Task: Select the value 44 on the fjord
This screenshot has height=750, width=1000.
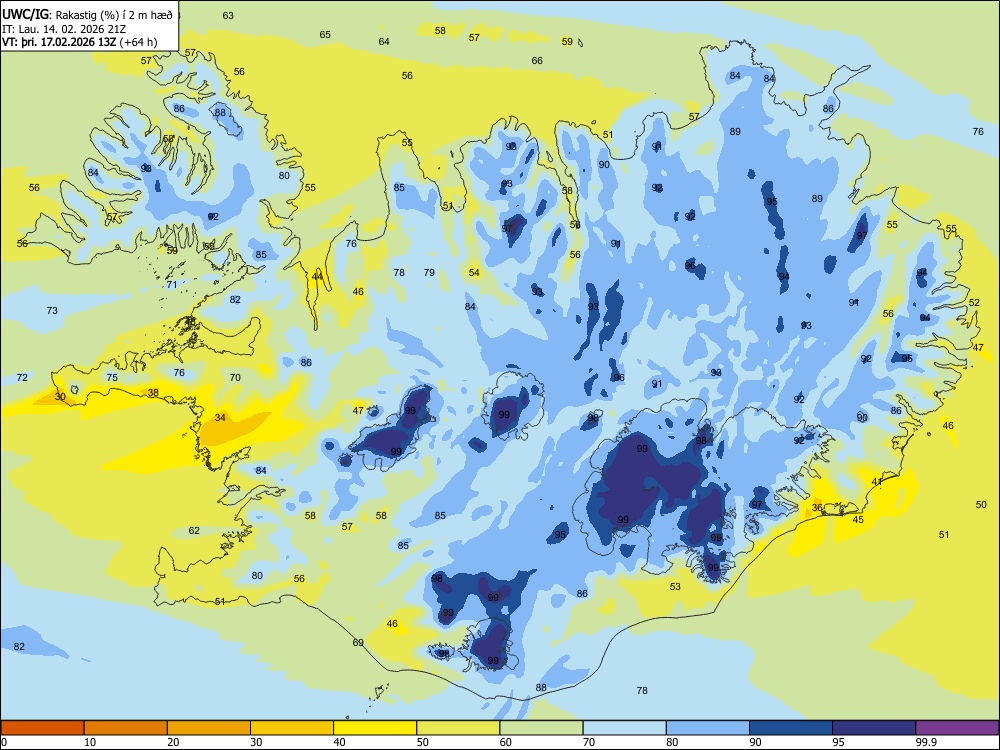Action: point(317,277)
